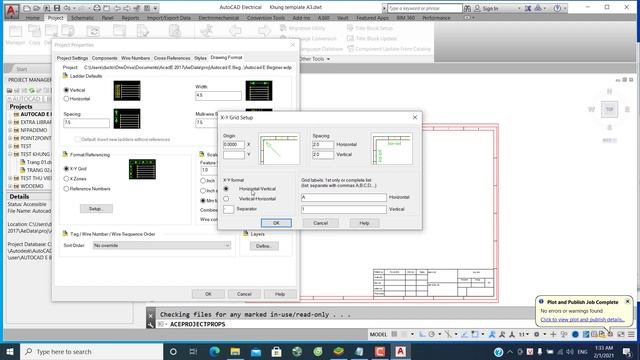Open the annotation scale 1:1 dropdown
640x360 pixels.
tap(524, 334)
